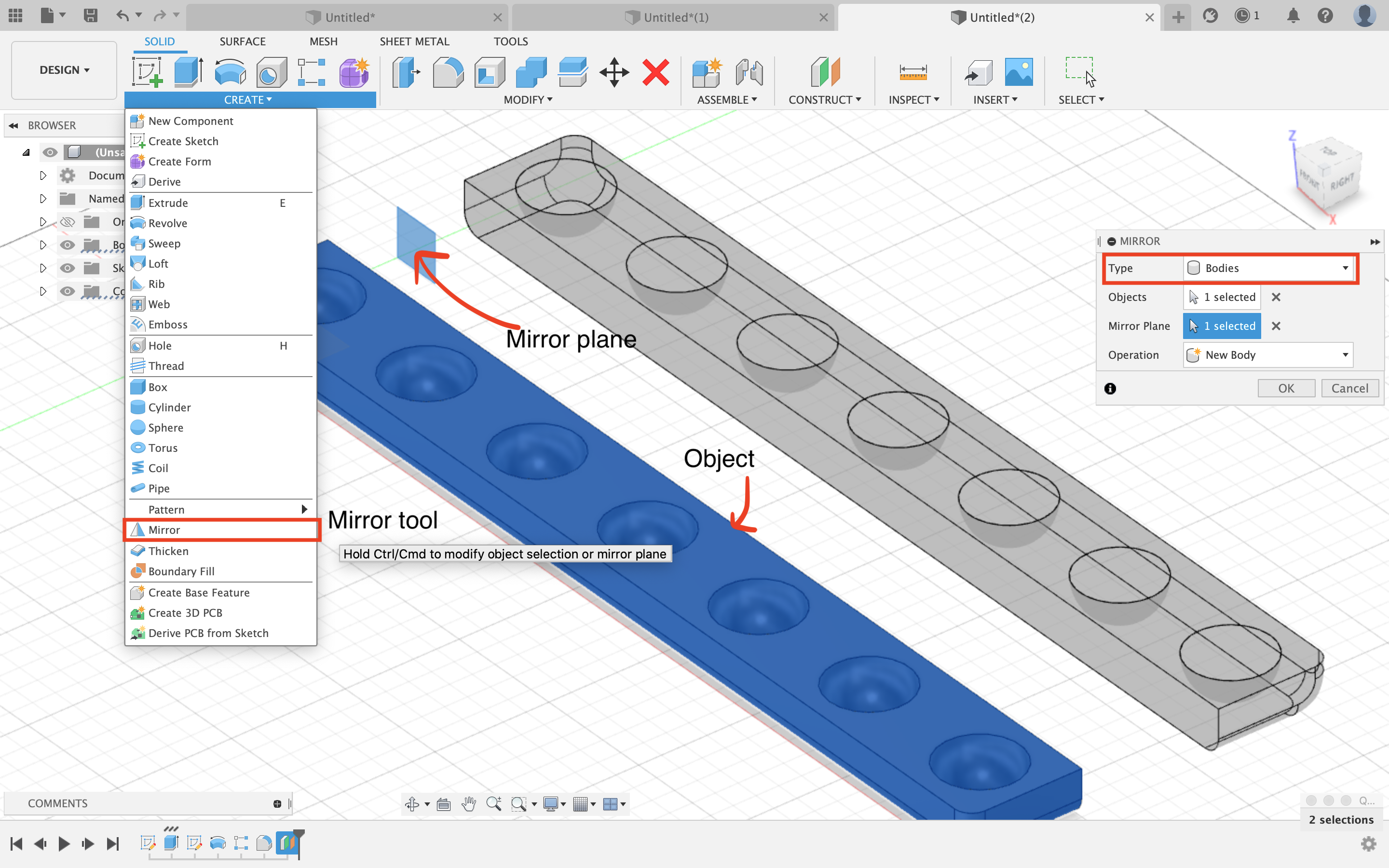The image size is (1389, 868).
Task: Click the Combine modify icon
Action: (531, 73)
